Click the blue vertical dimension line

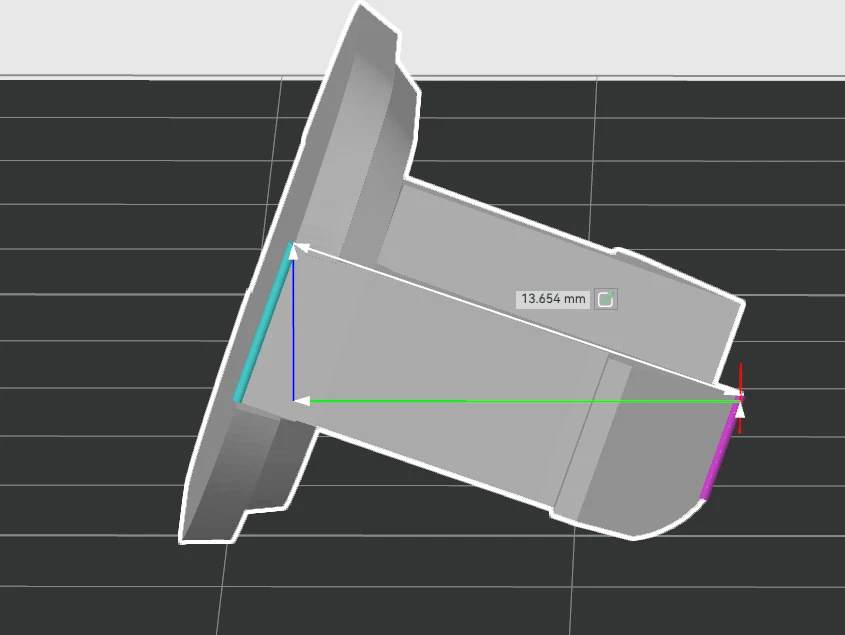[293, 330]
